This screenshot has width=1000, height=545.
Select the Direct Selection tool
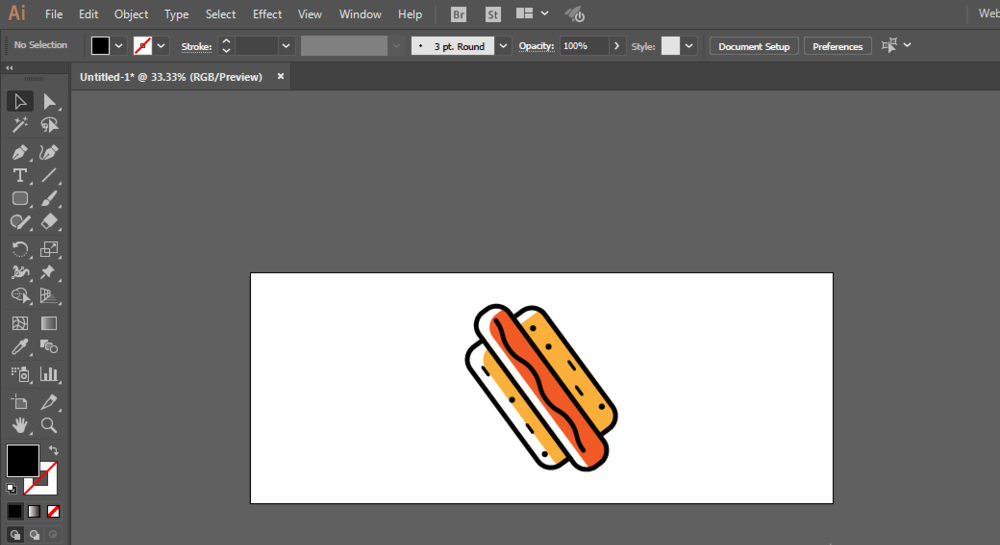click(x=49, y=101)
